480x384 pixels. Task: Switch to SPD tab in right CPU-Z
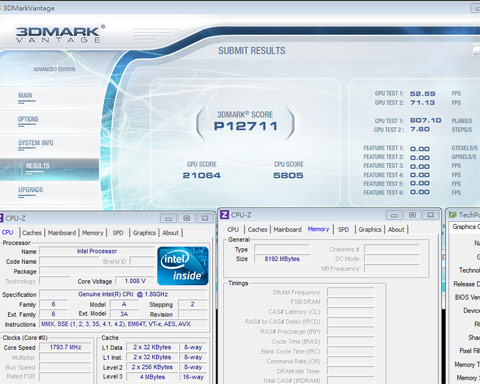click(344, 230)
